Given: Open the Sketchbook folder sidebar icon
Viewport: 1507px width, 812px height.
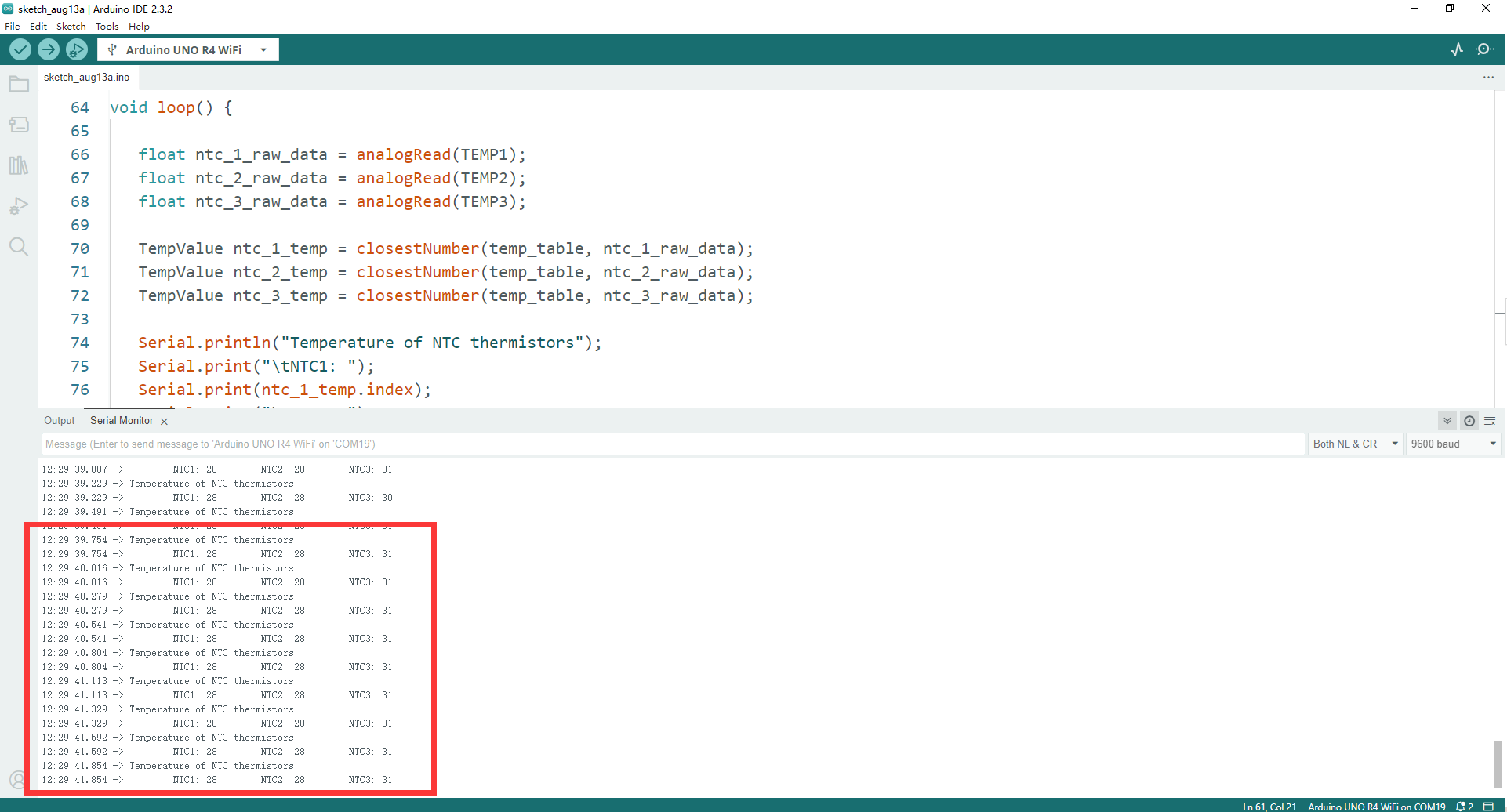Looking at the screenshot, I should 19,84.
